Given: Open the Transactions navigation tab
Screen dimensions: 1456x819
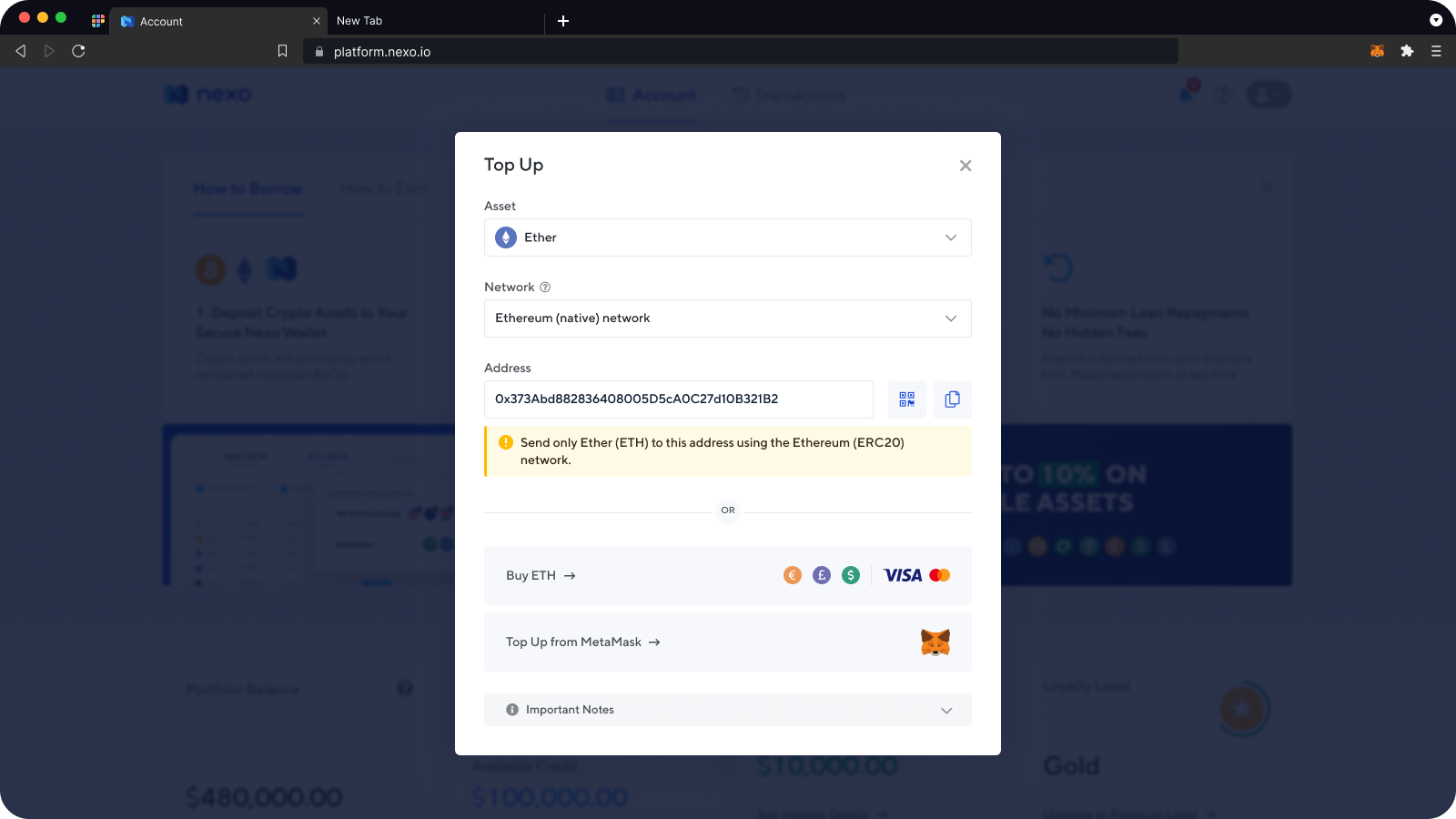Looking at the screenshot, I should point(790,95).
